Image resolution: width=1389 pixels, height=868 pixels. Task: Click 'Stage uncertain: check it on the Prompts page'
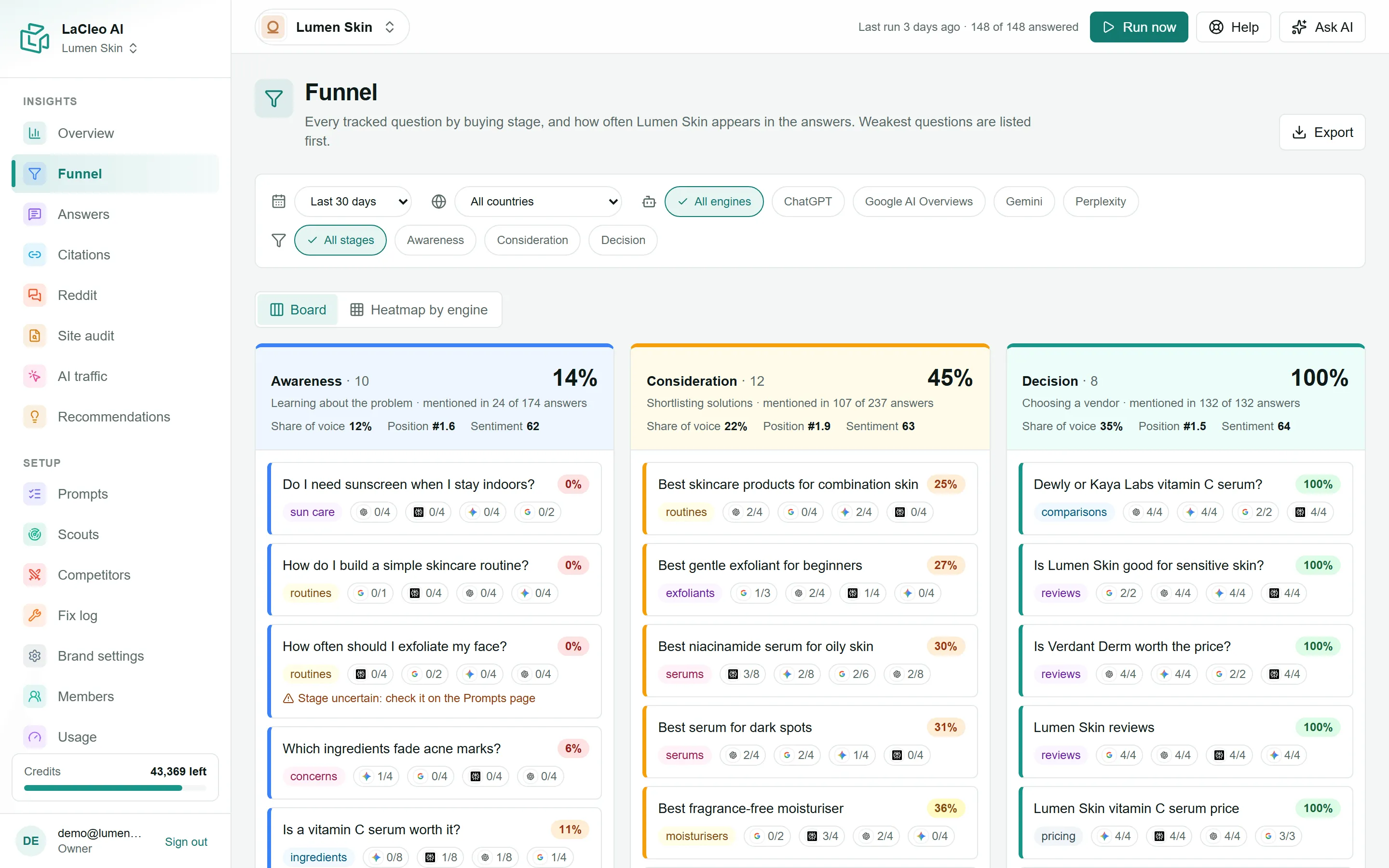(409, 698)
